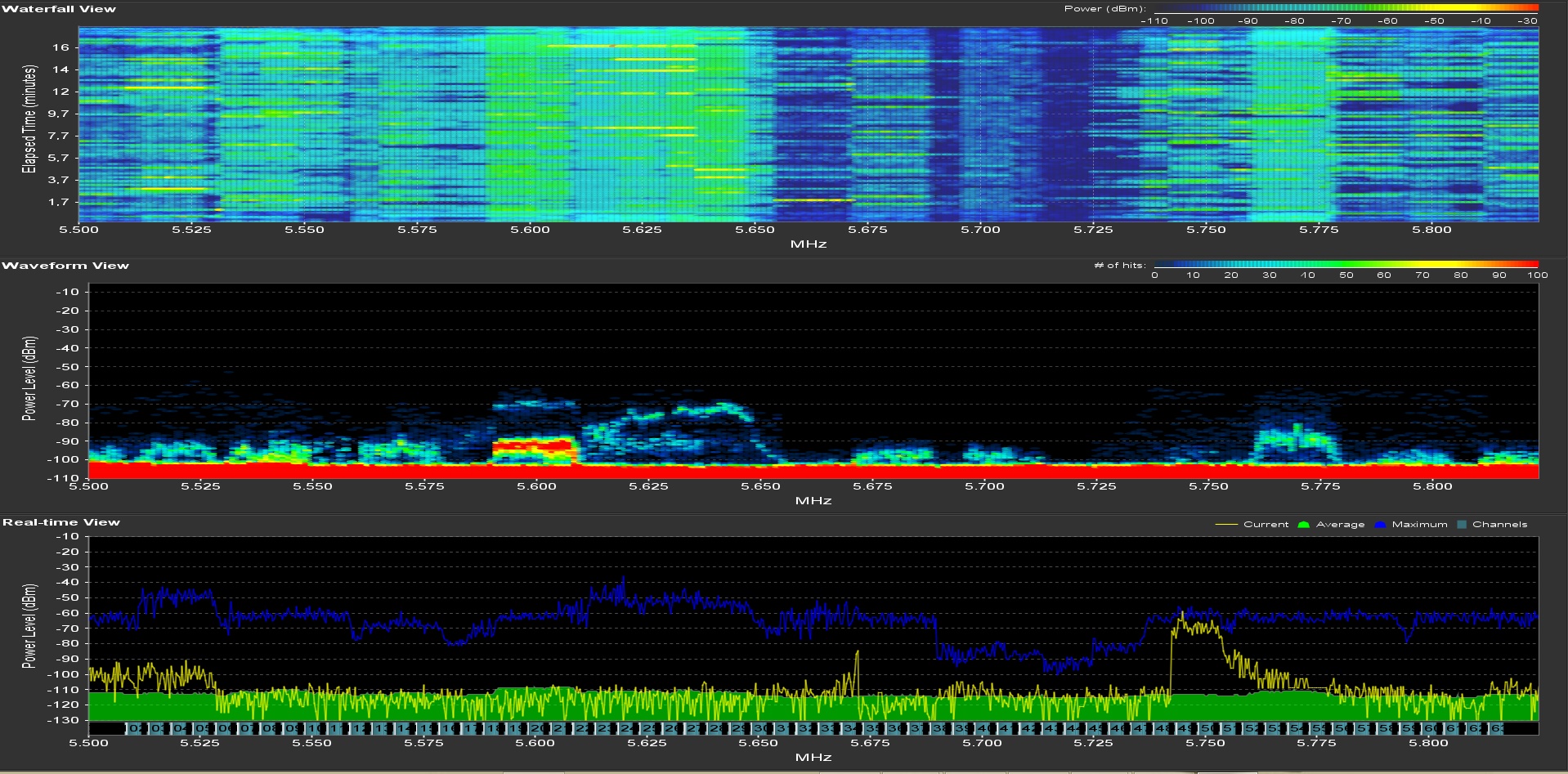Image resolution: width=1568 pixels, height=774 pixels.
Task: Select channel 62 marker in channel strip
Action: point(1476,728)
